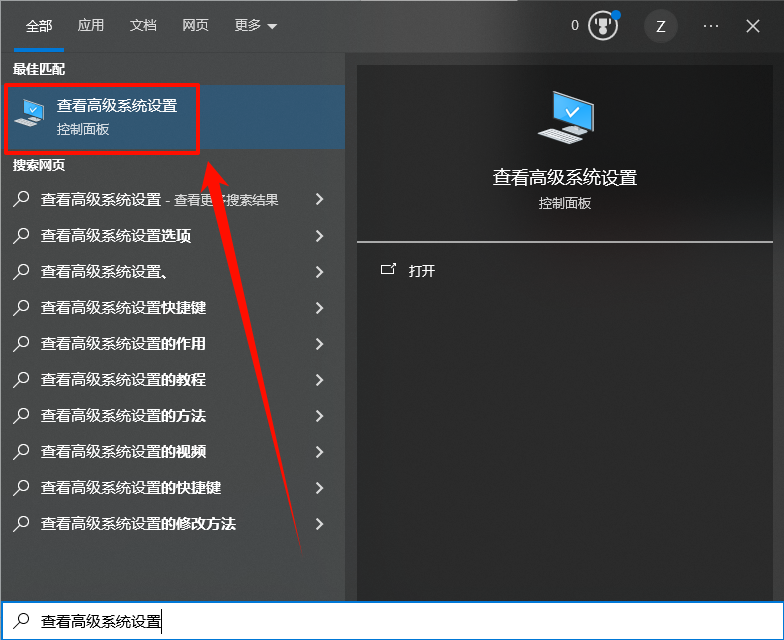Click search icon beside 查看高级系统设置的教程
Screen dimensions: 784x640
point(21,379)
